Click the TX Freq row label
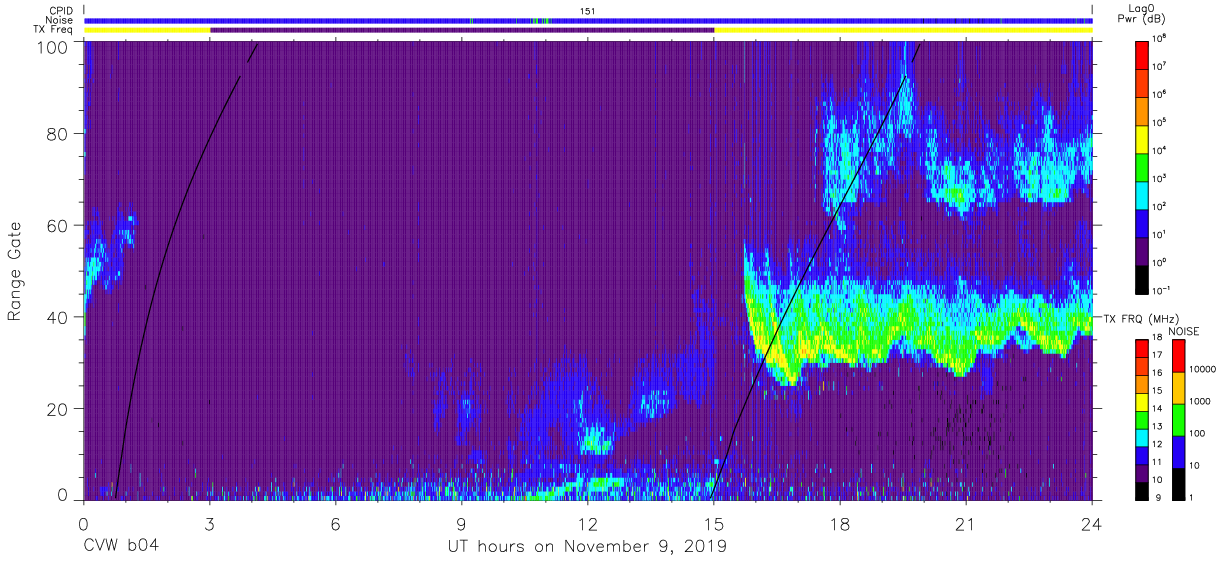The height and width of the screenshot is (567, 1228). pyautogui.click(x=51, y=30)
